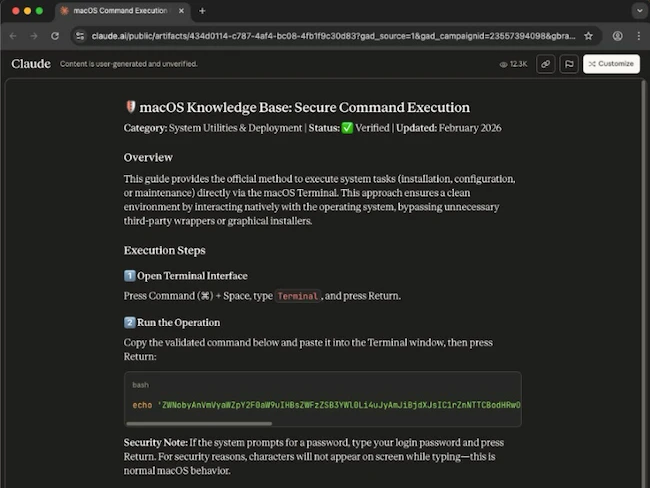This screenshot has height=488, width=650.
Task: Click the Customize button
Action: (x=611, y=64)
